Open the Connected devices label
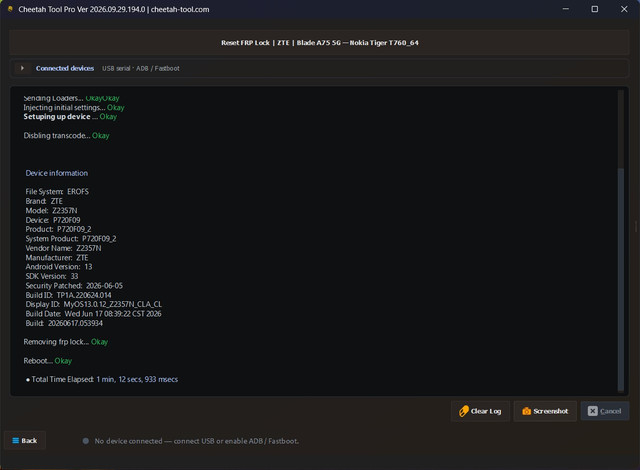Viewport: 640px width, 470px height. [x=65, y=68]
